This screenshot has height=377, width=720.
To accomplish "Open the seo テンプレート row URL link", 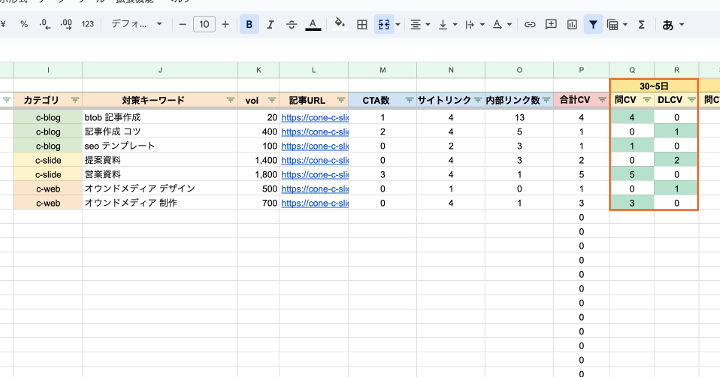I will tap(315, 146).
